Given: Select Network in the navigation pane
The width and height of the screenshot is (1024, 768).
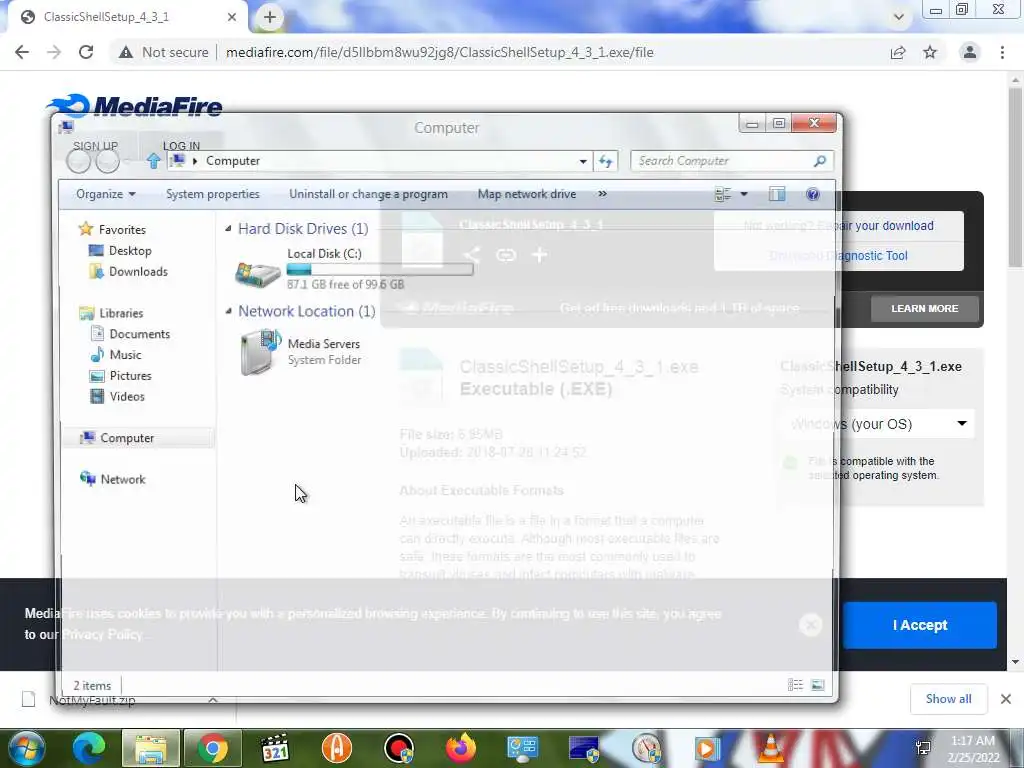Looking at the screenshot, I should [123, 479].
